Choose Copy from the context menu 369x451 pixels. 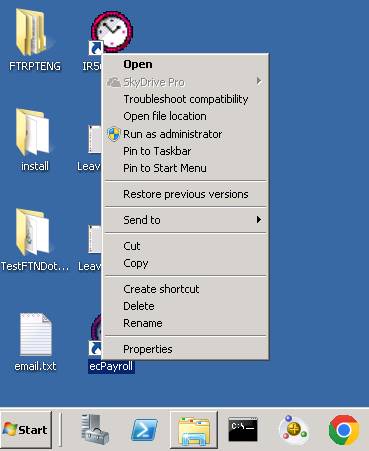click(x=185, y=263)
